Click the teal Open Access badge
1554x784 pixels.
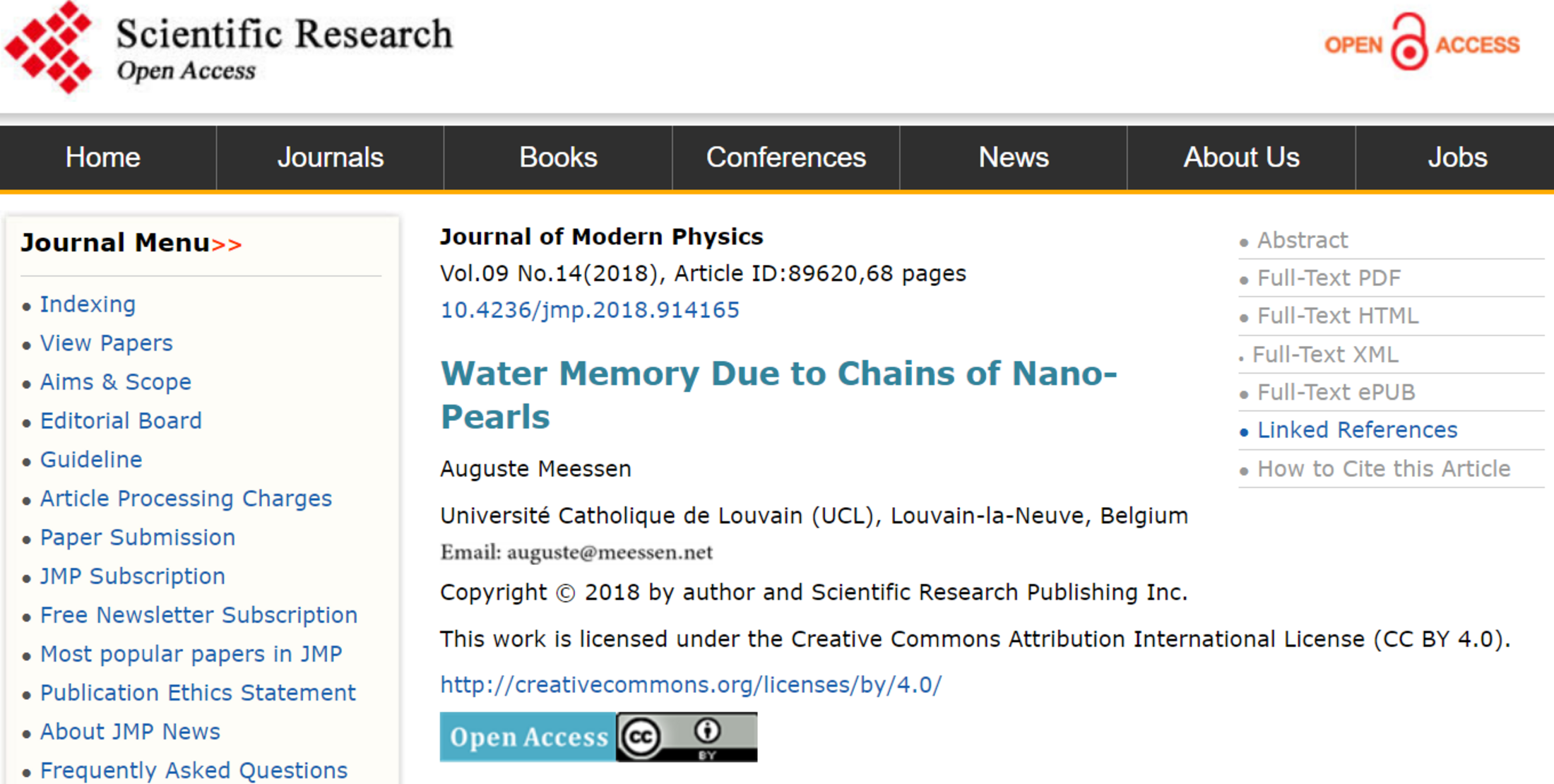pyautogui.click(x=528, y=737)
